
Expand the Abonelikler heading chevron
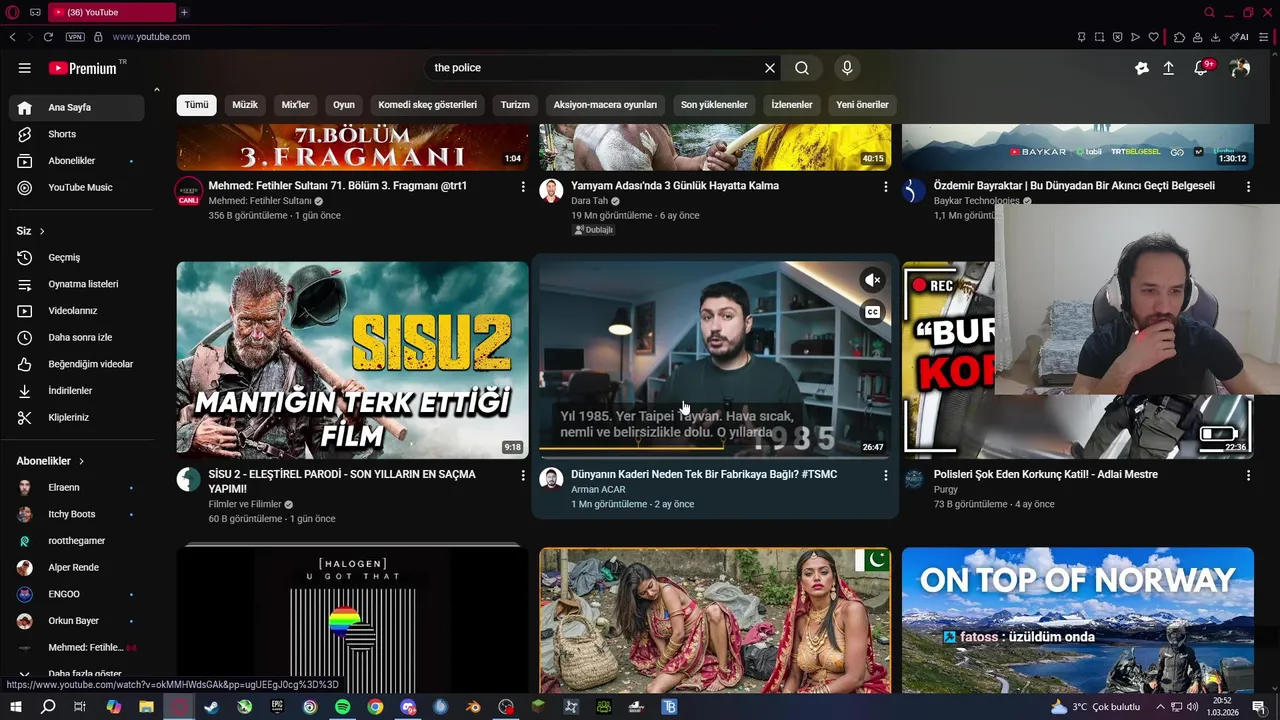pos(81,461)
